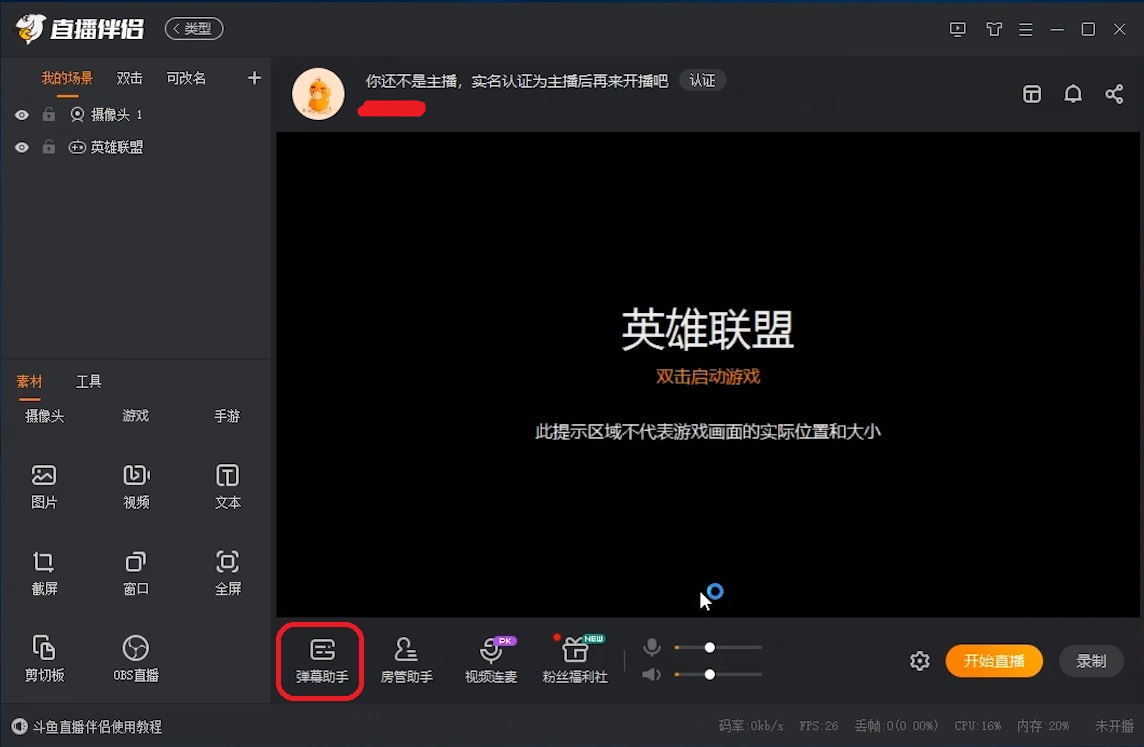The height and width of the screenshot is (747, 1144).
Task: Open the 粉丝福利社 fan welfare panel
Action: (x=575, y=658)
